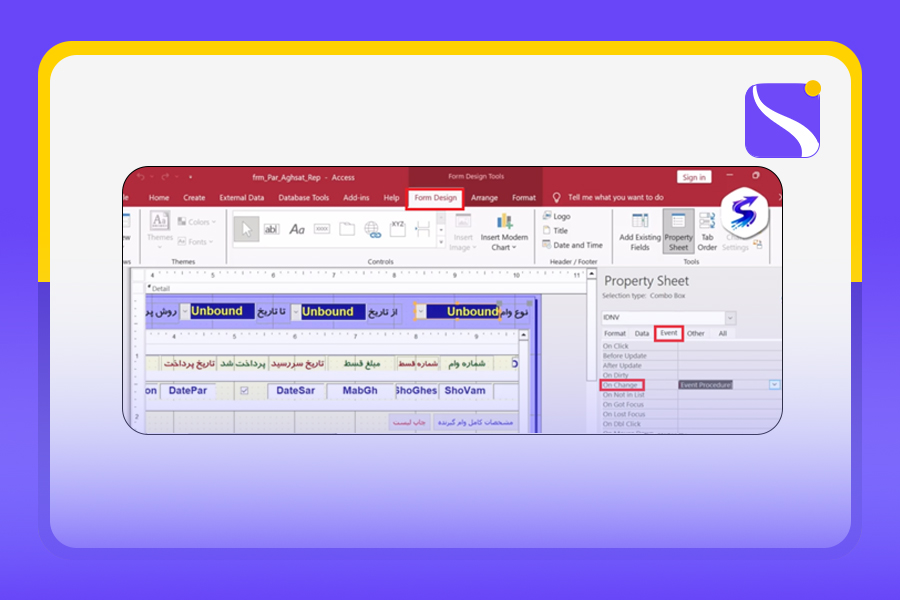Expand the Controls gallery more arrow
The height and width of the screenshot is (600, 900).
tap(441, 242)
